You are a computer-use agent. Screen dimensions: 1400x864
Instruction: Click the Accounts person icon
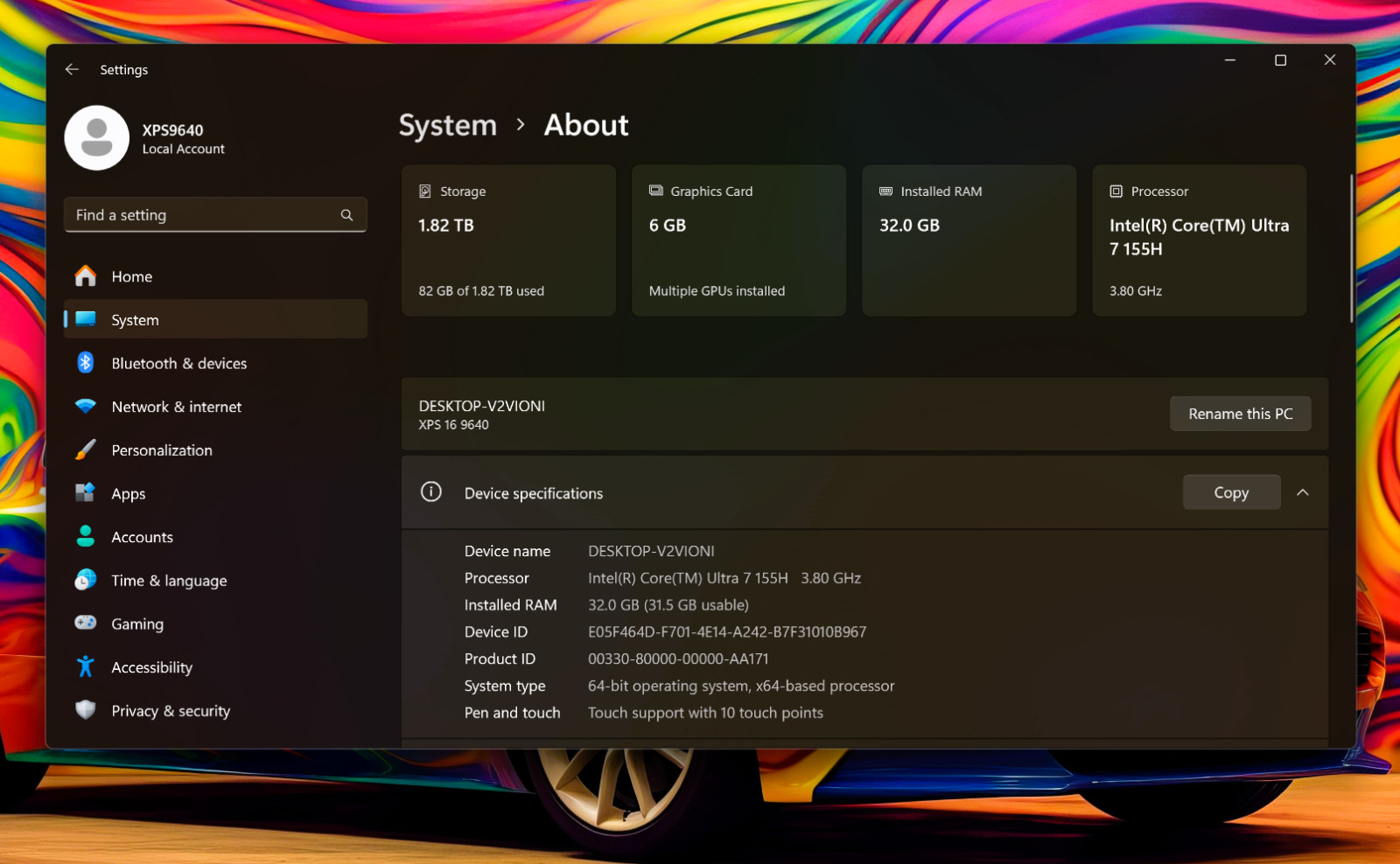(x=85, y=536)
